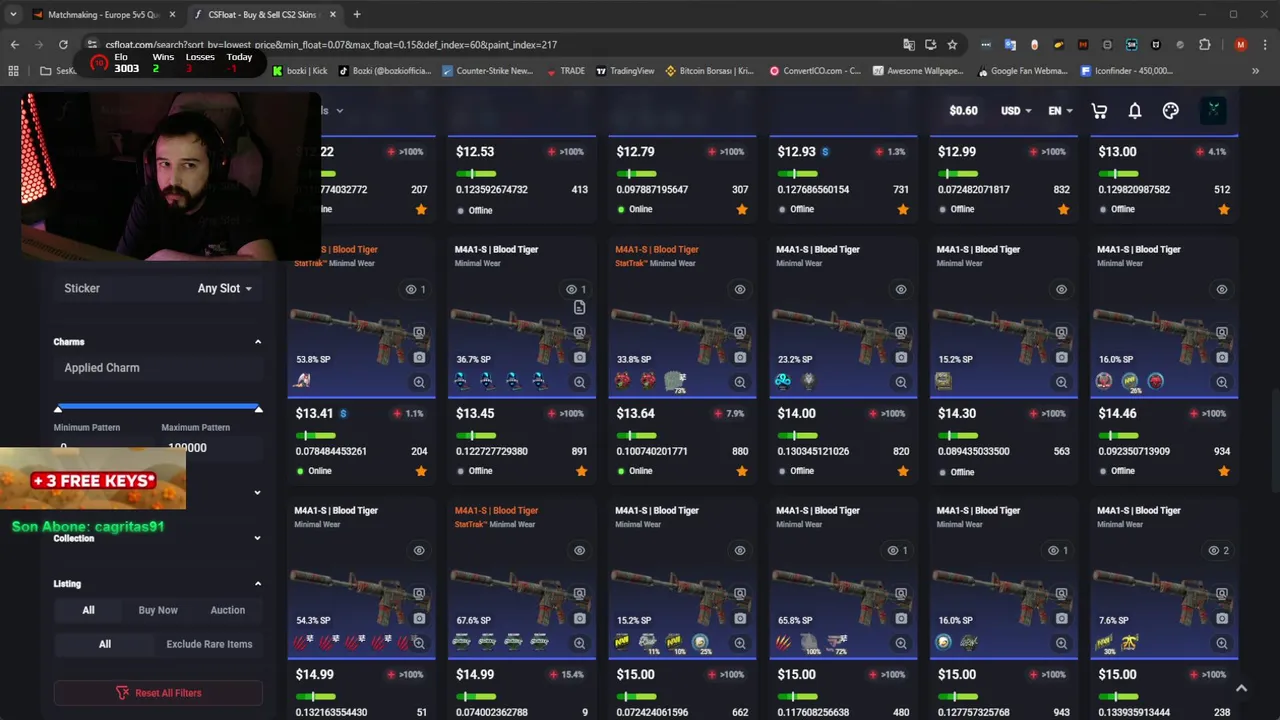Open the shopping cart

tap(1099, 111)
